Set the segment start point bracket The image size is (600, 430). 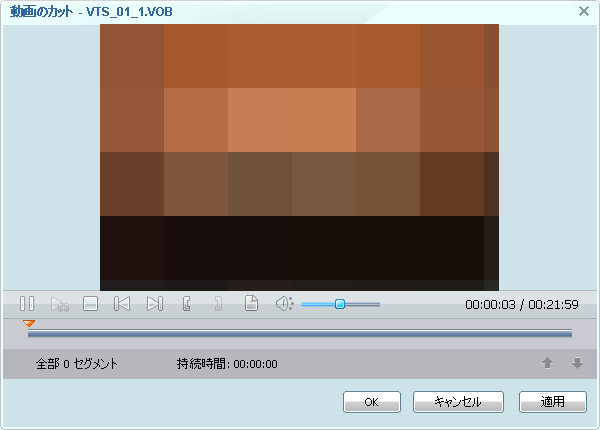tap(187, 304)
